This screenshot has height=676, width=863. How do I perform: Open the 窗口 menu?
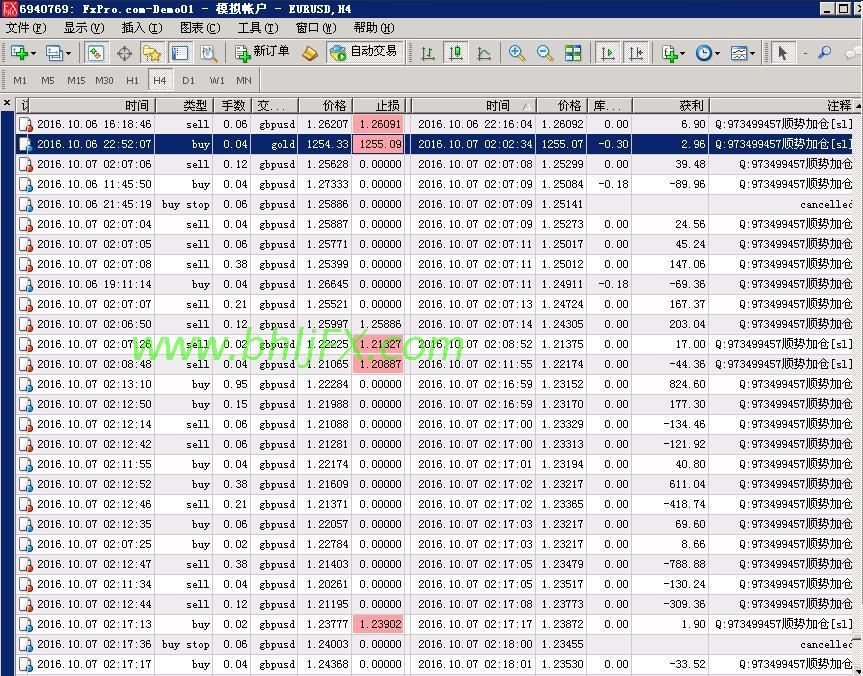pyautogui.click(x=316, y=28)
